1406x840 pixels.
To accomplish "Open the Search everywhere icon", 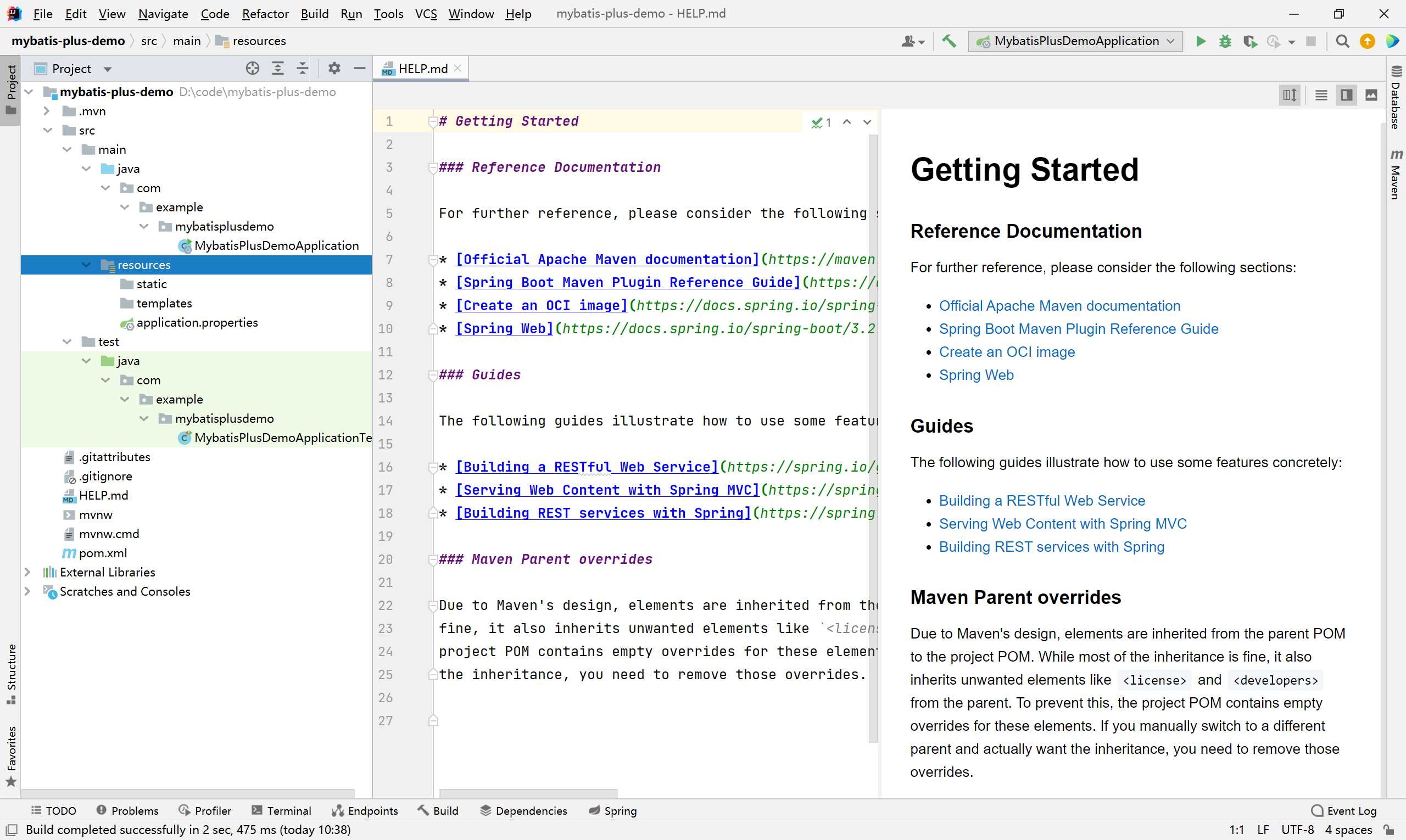I will 1343,41.
